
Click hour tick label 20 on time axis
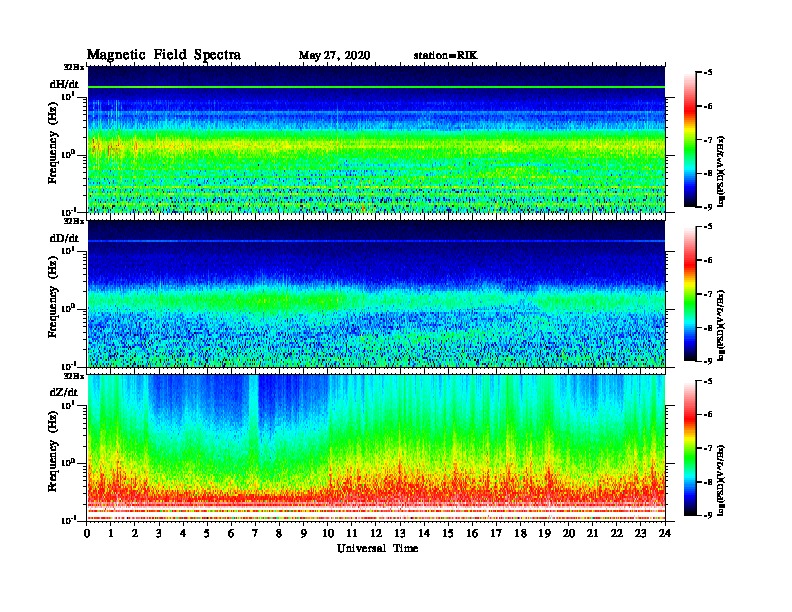(569, 533)
